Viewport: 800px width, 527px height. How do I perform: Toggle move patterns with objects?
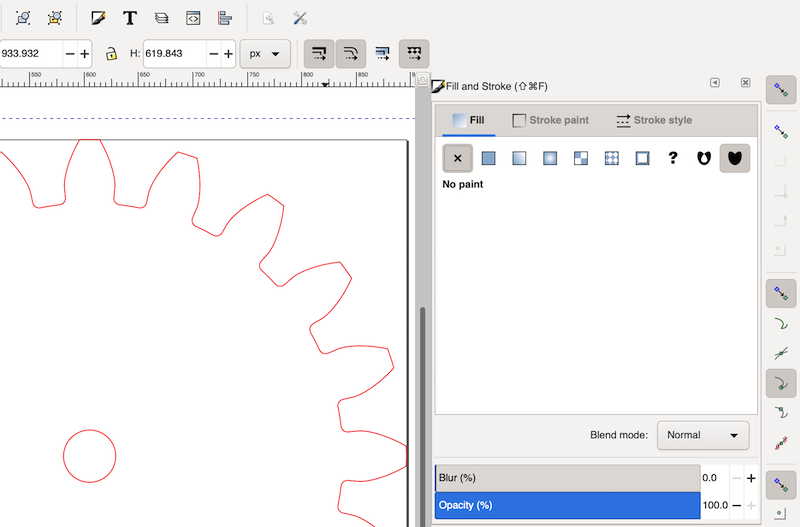point(414,54)
